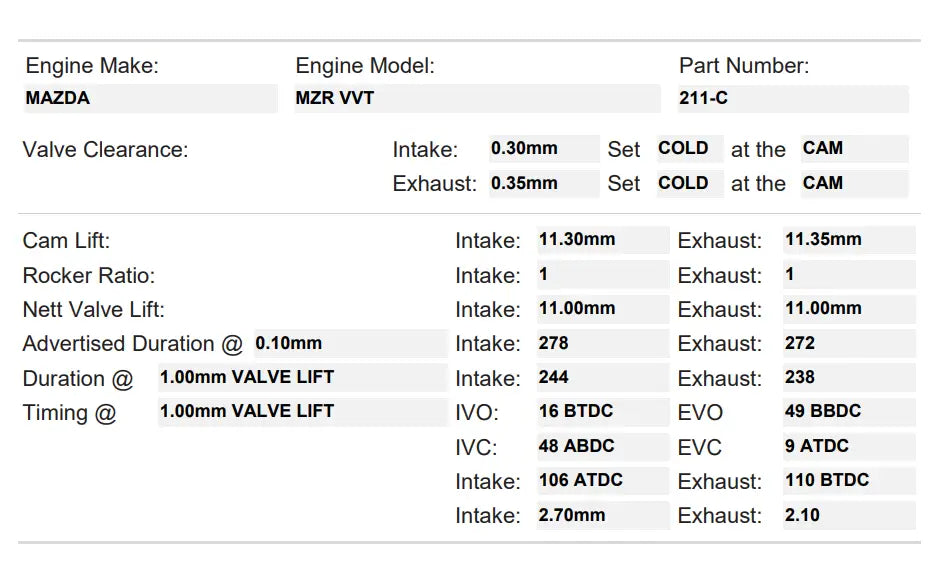Click the Part Number field 211-C

[793, 99]
